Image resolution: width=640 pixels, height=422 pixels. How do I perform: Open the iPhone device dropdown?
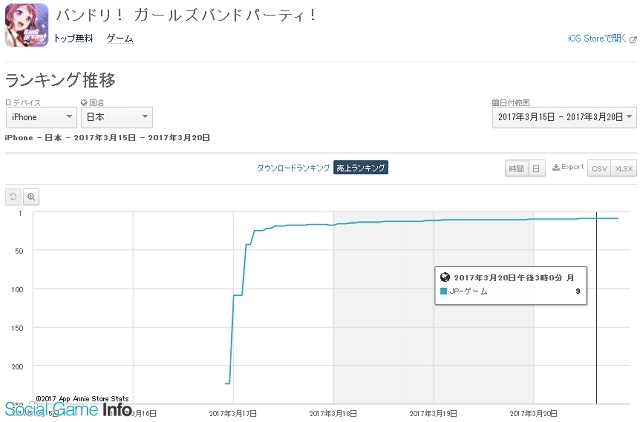click(x=41, y=117)
